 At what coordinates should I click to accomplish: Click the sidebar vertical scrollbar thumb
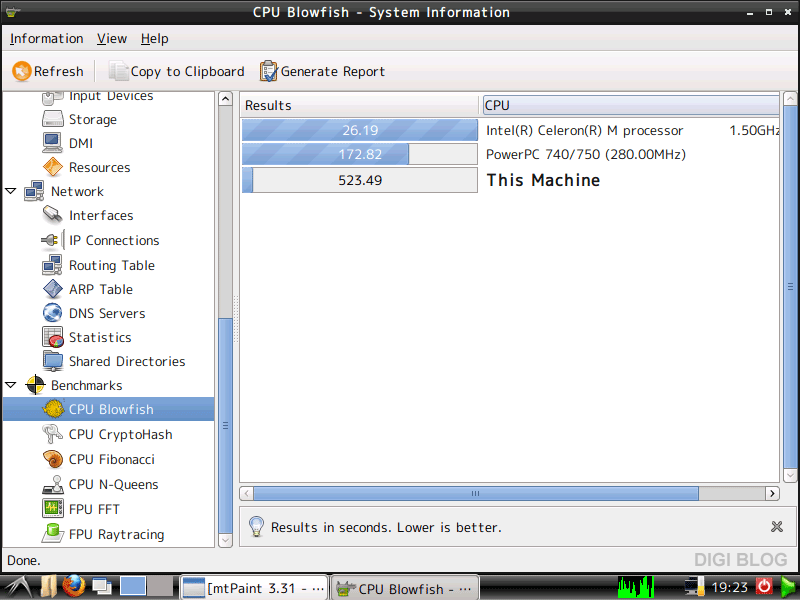coord(226,426)
